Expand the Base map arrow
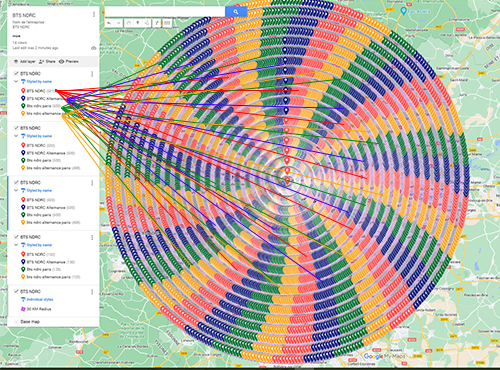 pos(16,322)
